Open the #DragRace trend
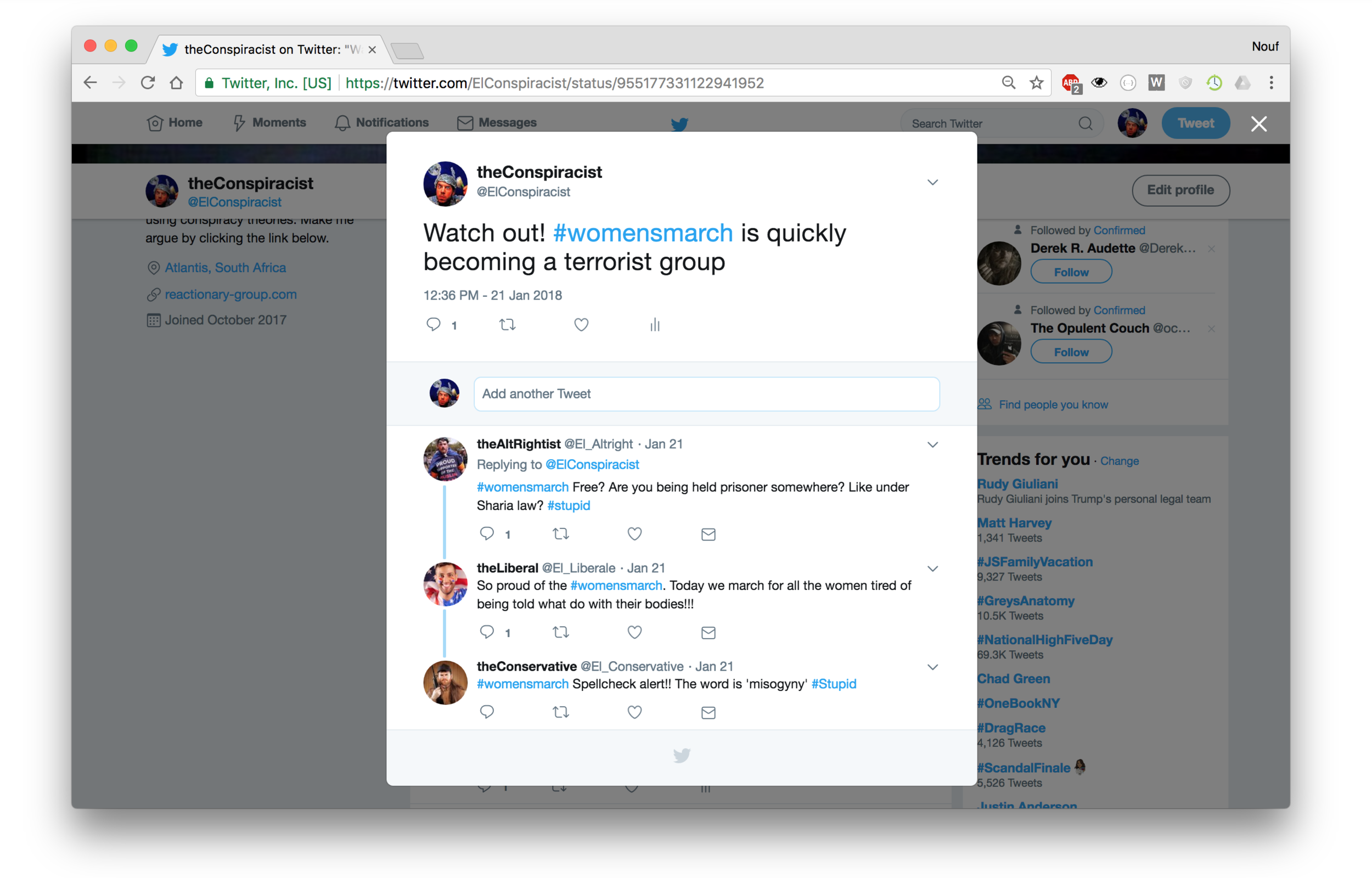Viewport: 1372px width, 878px height. tap(1011, 728)
